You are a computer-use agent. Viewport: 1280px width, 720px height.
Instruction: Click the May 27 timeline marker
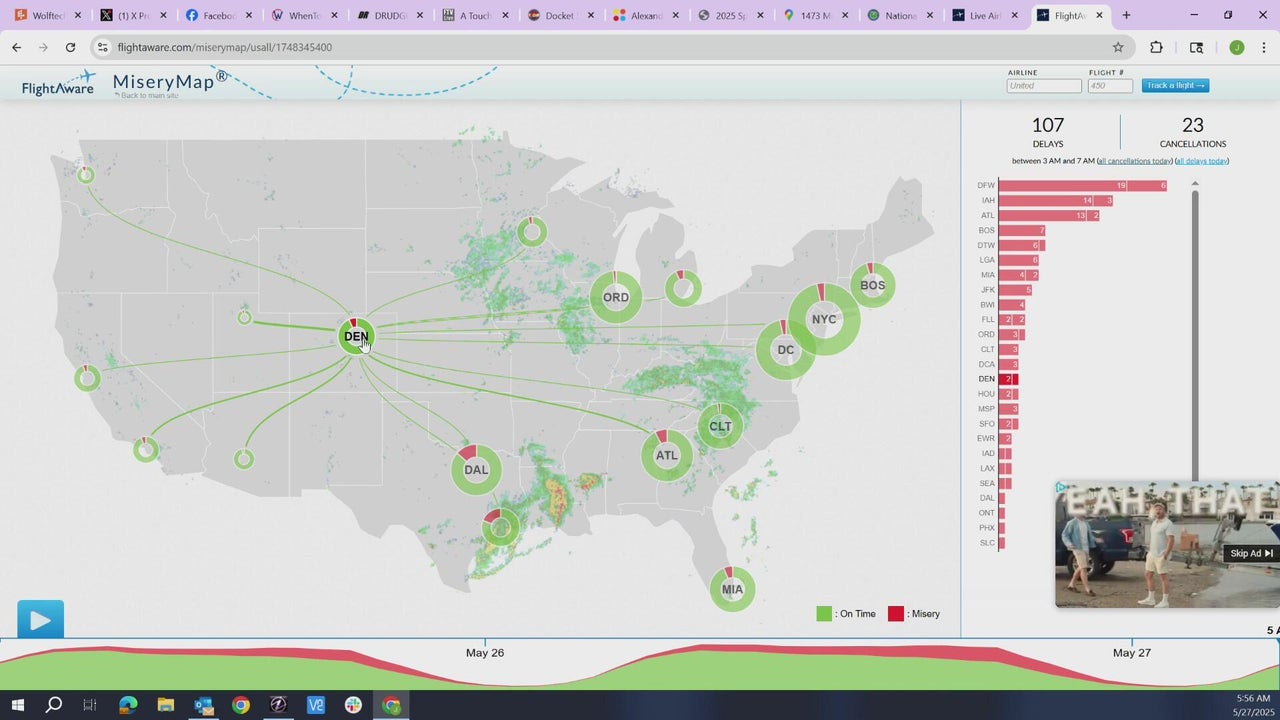coord(1132,652)
